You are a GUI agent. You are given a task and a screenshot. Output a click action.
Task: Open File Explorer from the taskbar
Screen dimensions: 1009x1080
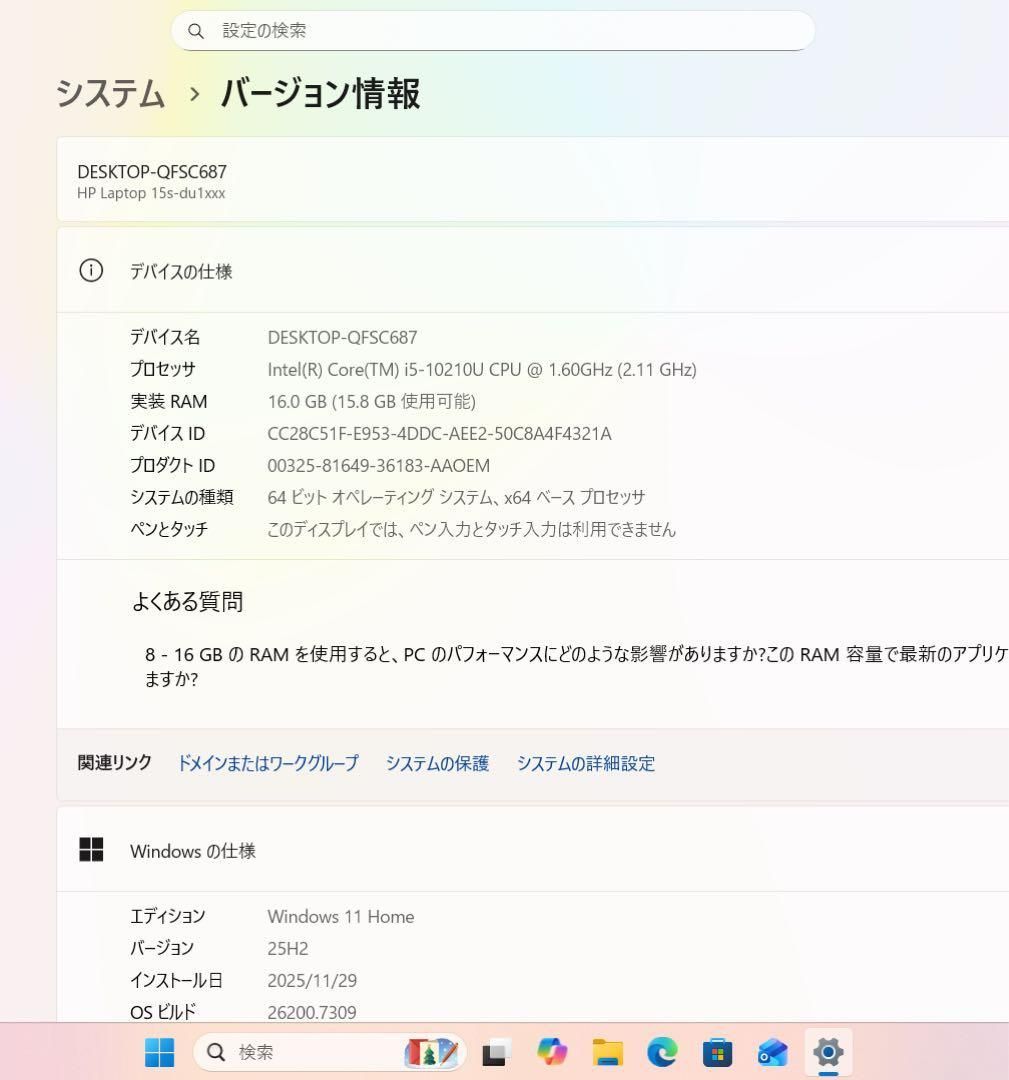(x=607, y=1052)
